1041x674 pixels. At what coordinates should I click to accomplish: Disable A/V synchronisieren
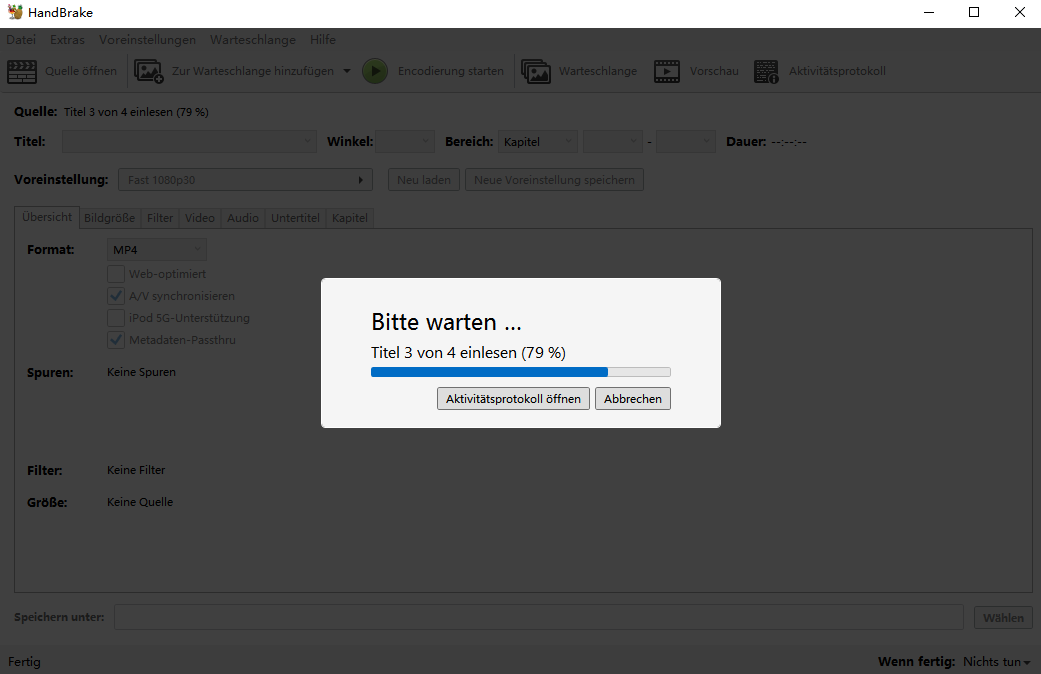pyautogui.click(x=116, y=295)
